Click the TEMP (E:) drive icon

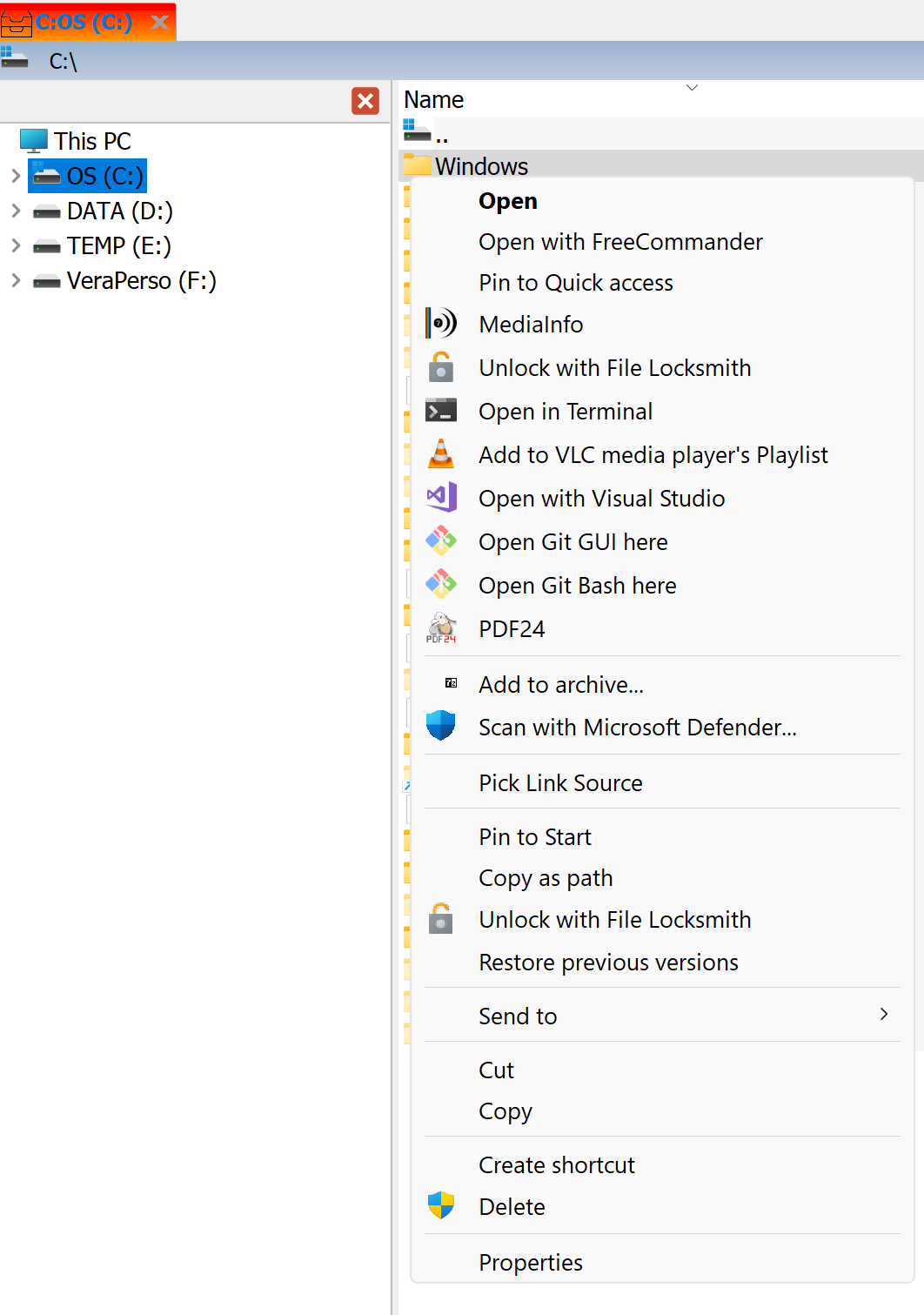point(46,246)
